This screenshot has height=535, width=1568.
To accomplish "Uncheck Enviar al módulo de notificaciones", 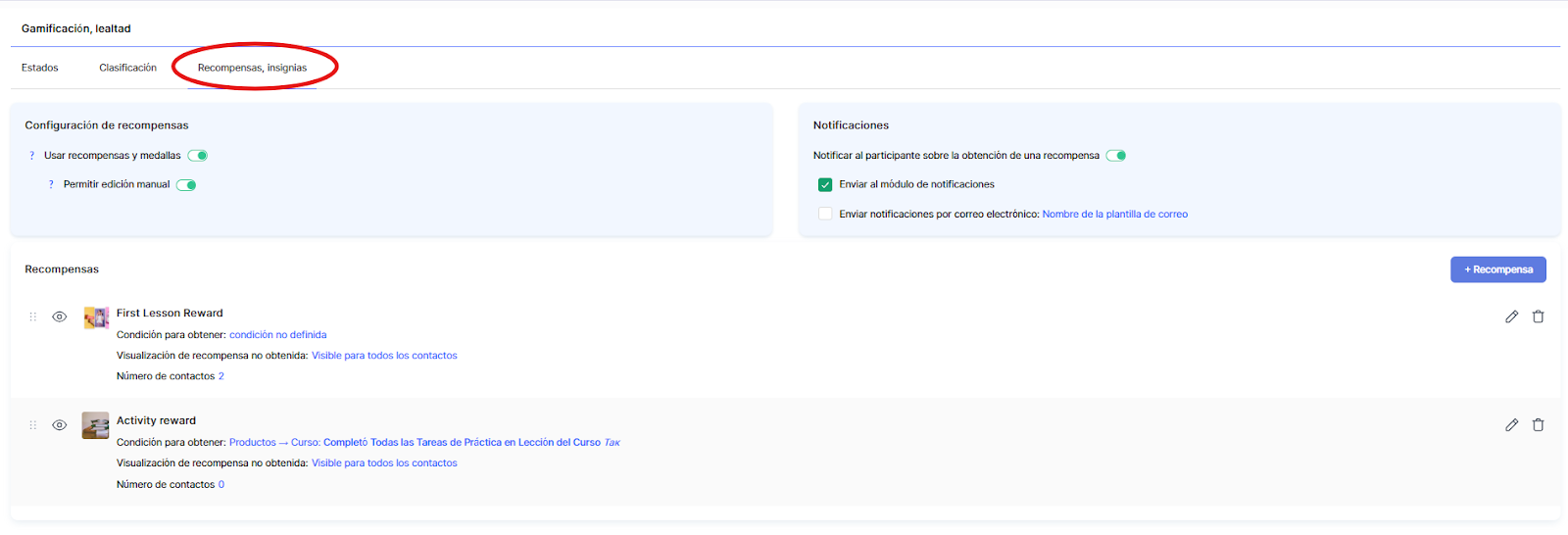I will pos(825,184).
